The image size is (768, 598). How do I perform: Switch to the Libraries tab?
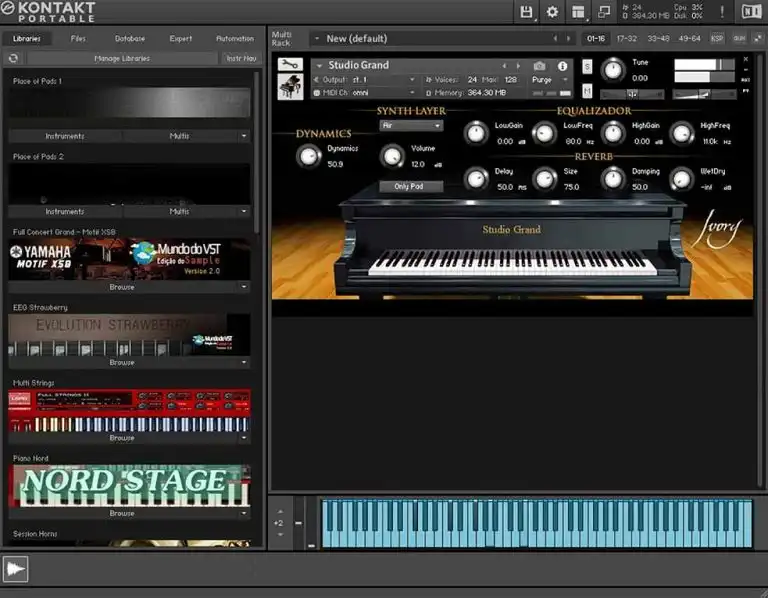(x=27, y=38)
